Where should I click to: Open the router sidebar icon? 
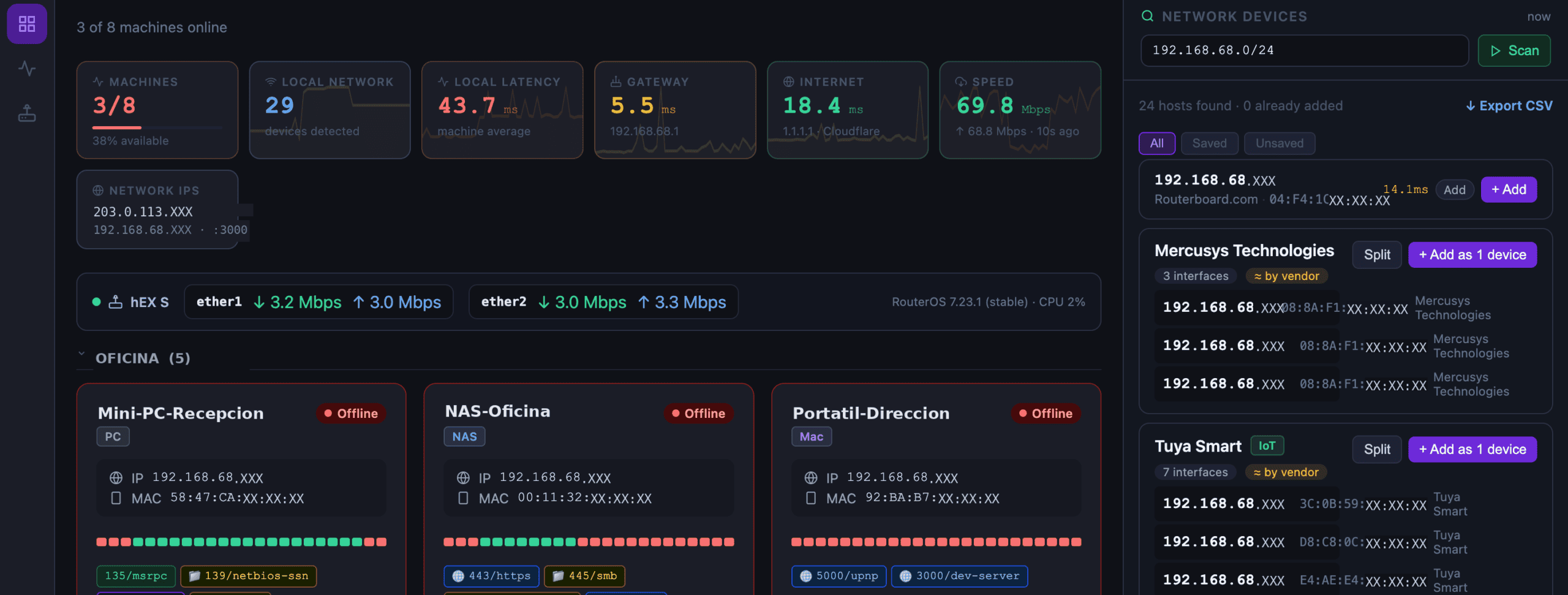pyautogui.click(x=26, y=113)
